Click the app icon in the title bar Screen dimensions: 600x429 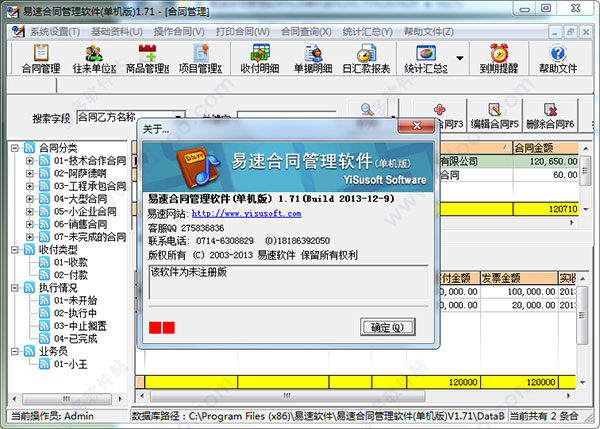13,11
